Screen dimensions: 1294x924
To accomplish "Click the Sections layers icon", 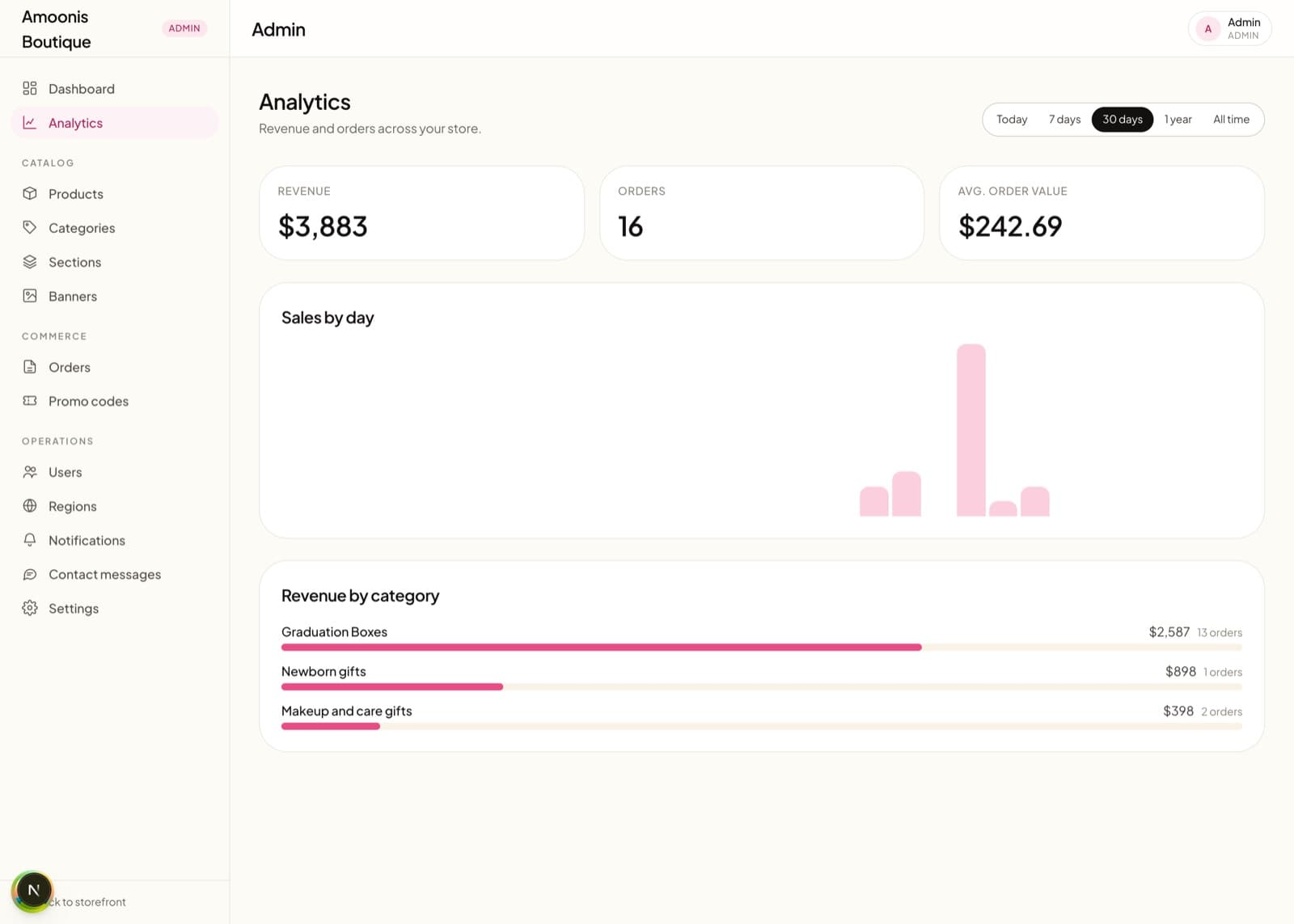I will [30, 261].
